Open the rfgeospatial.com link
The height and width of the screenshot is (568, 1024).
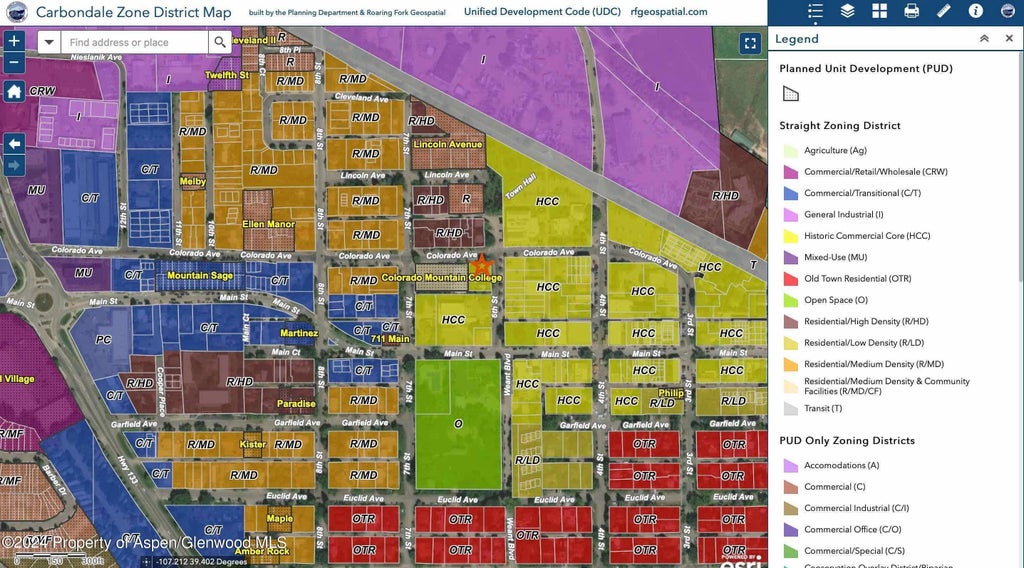[669, 12]
